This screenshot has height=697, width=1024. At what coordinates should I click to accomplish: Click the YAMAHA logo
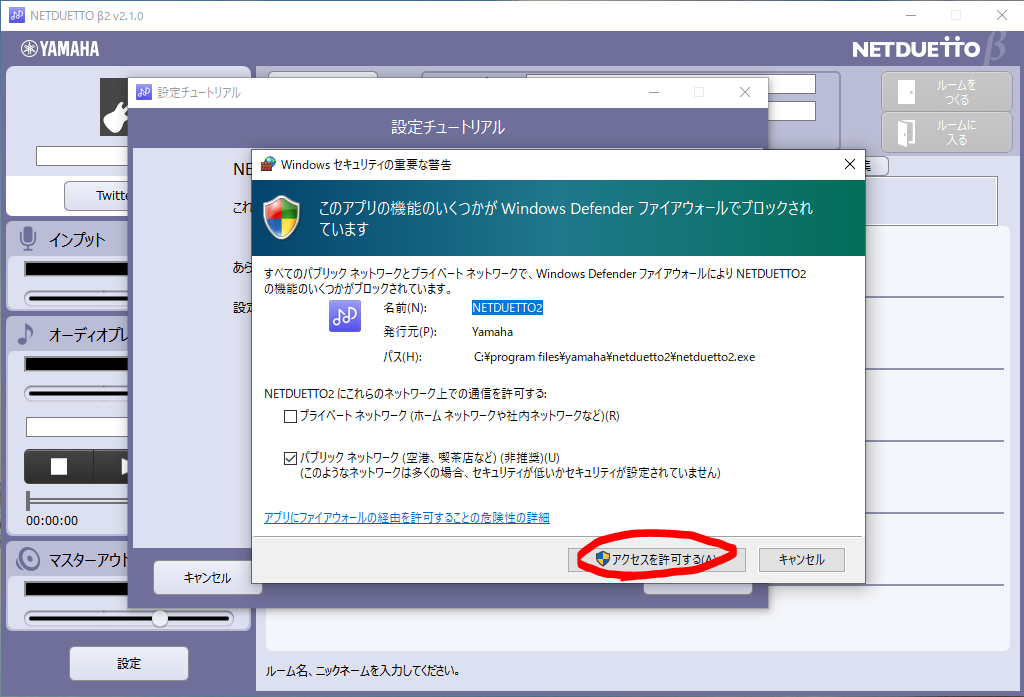(x=60, y=49)
